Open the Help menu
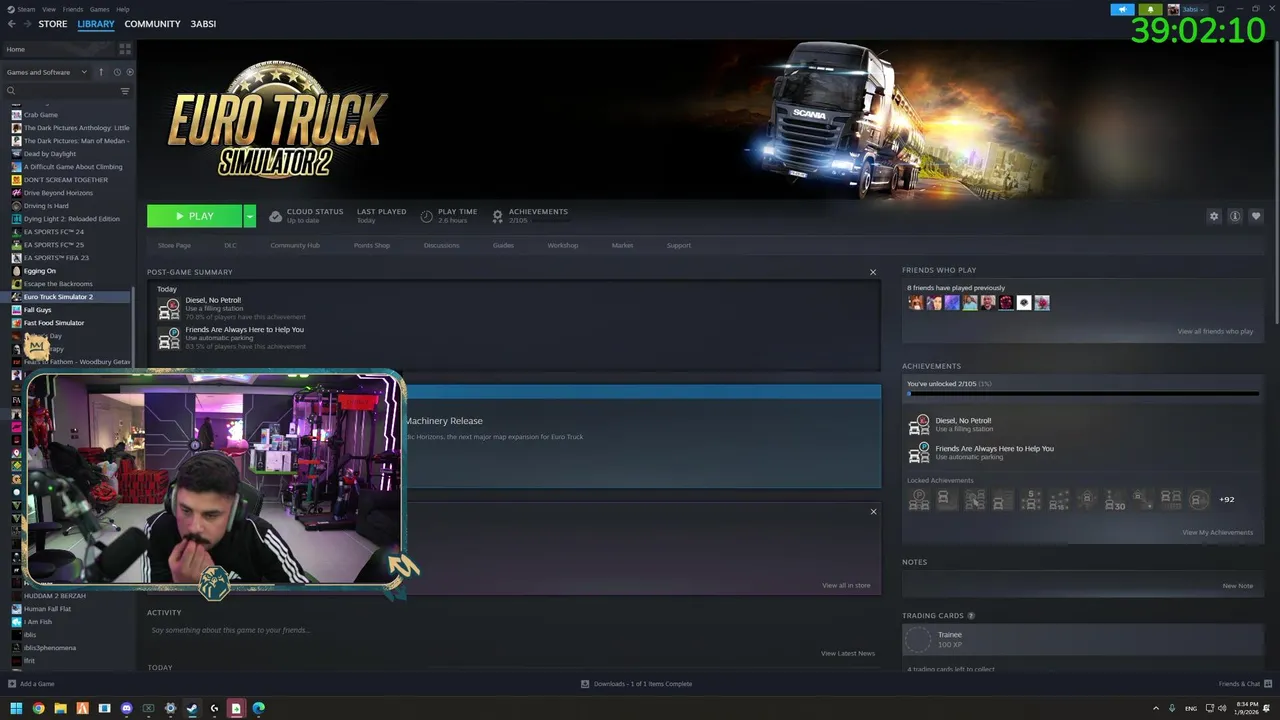This screenshot has height=720, width=1280. coord(123,9)
